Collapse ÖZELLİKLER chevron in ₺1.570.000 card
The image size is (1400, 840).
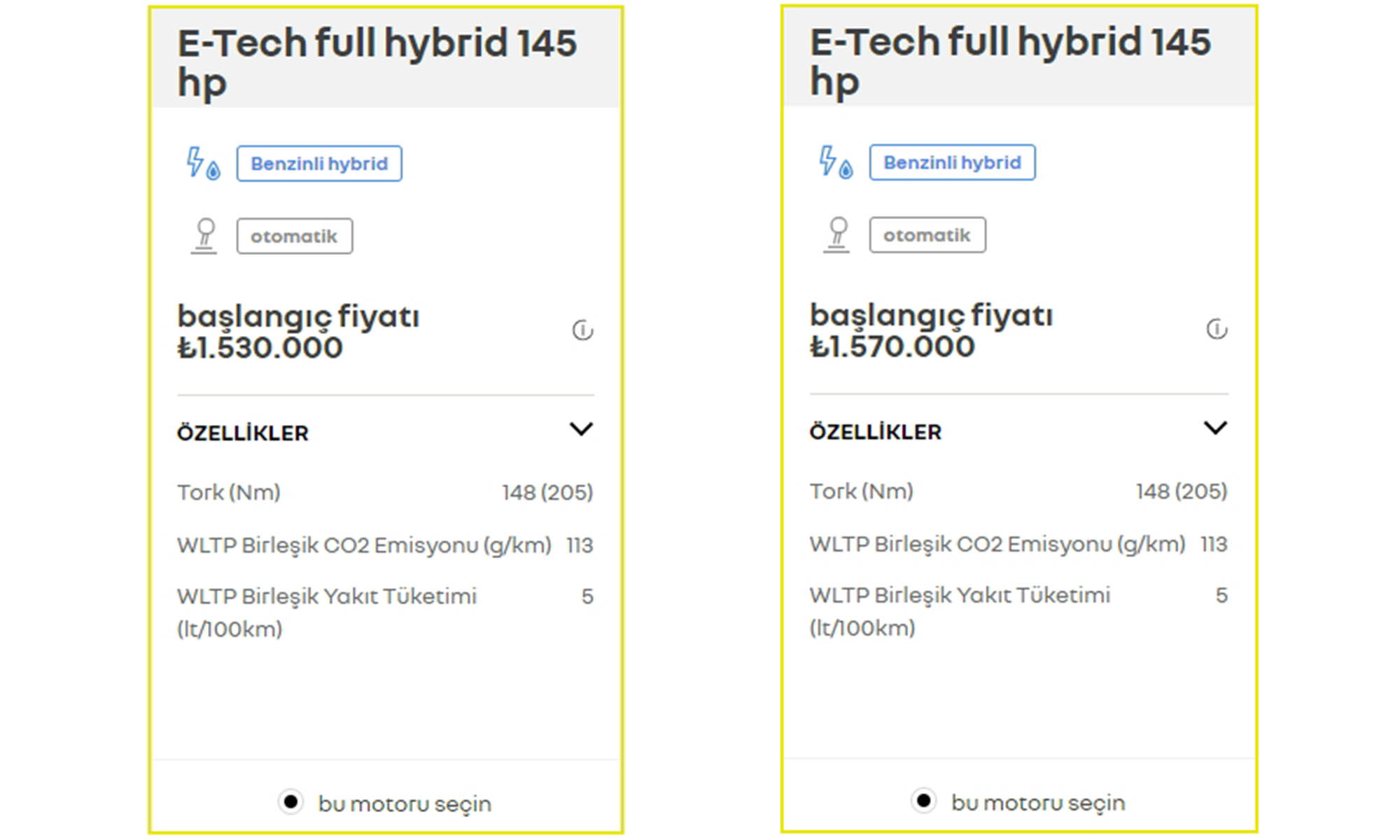tap(1215, 428)
